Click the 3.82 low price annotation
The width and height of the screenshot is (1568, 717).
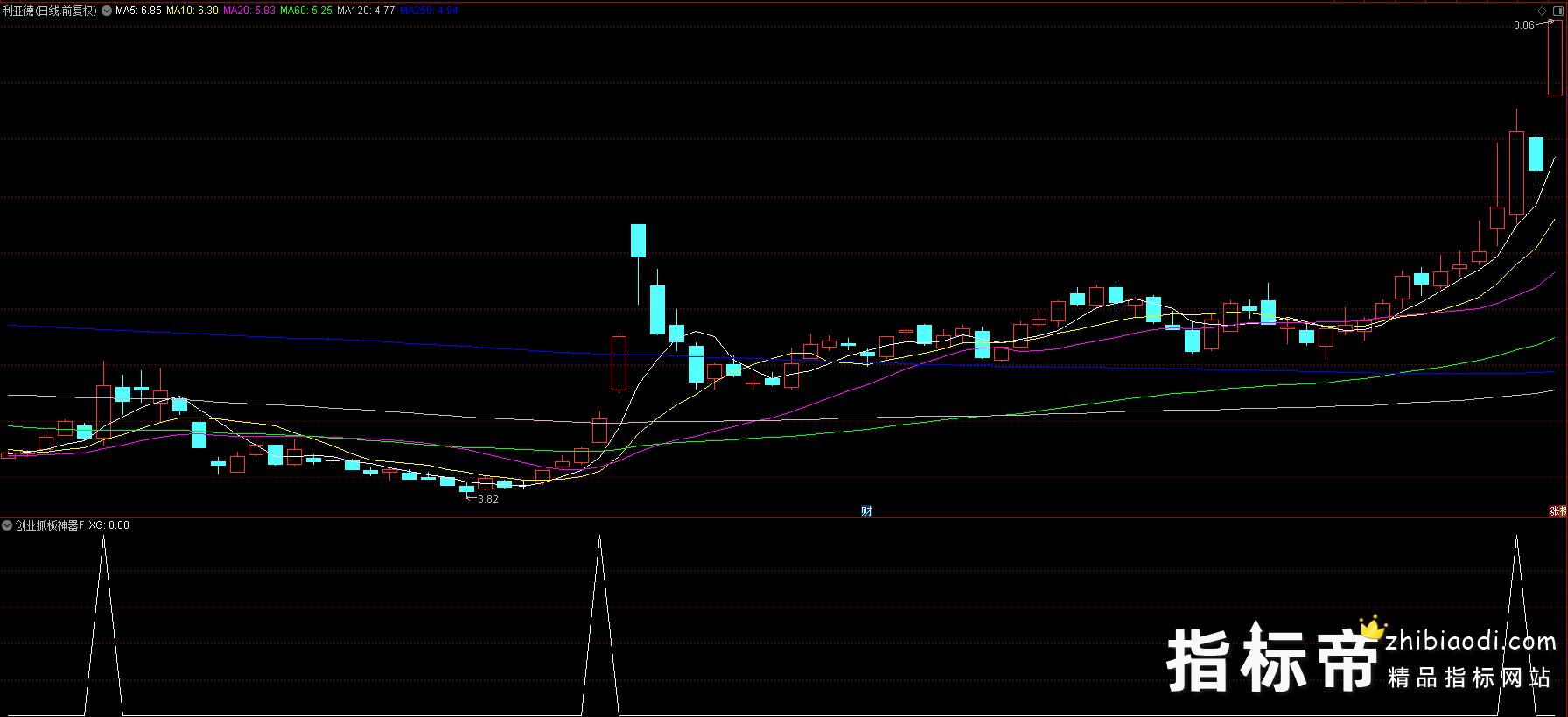click(487, 499)
